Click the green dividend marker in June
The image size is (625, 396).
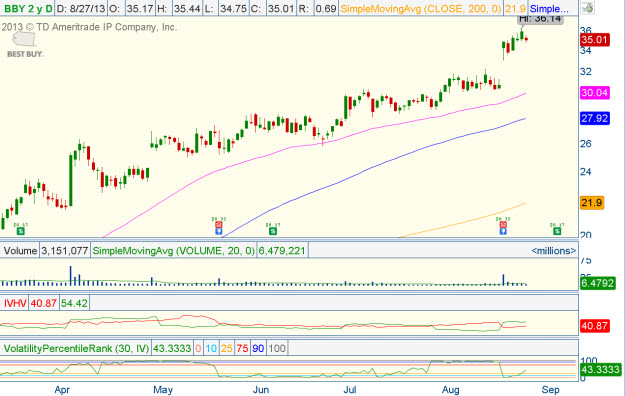tap(272, 231)
